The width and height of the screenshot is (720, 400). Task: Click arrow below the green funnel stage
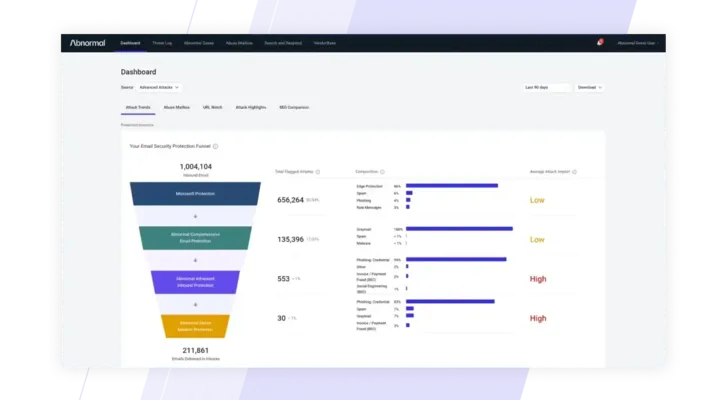point(195,260)
